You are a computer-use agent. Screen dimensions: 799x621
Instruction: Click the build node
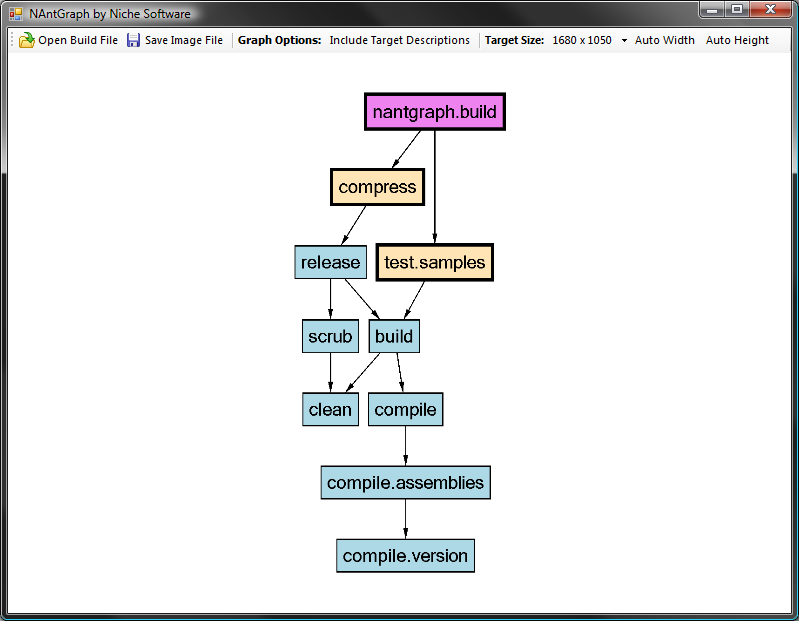click(x=394, y=336)
